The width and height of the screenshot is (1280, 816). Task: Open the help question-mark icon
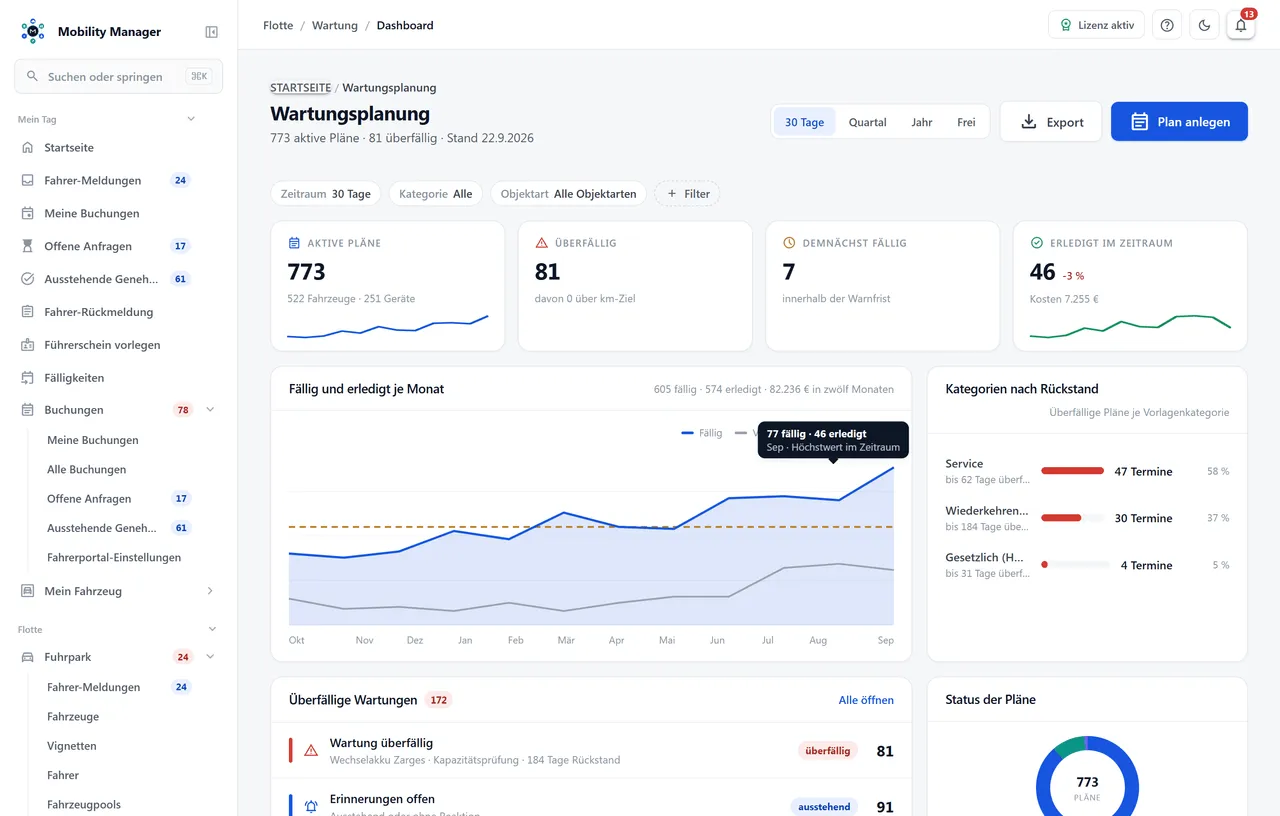coord(1167,25)
